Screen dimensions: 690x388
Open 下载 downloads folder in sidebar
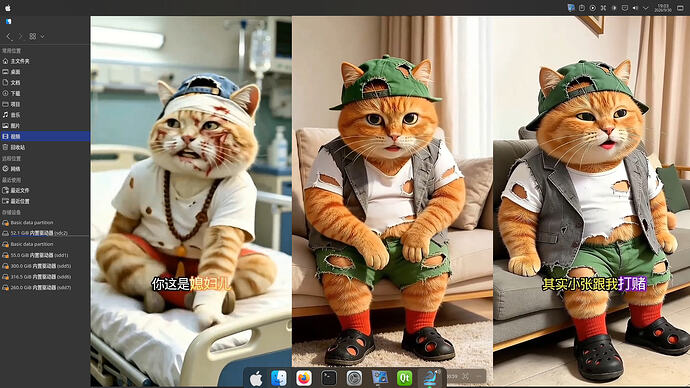[x=45, y=93]
